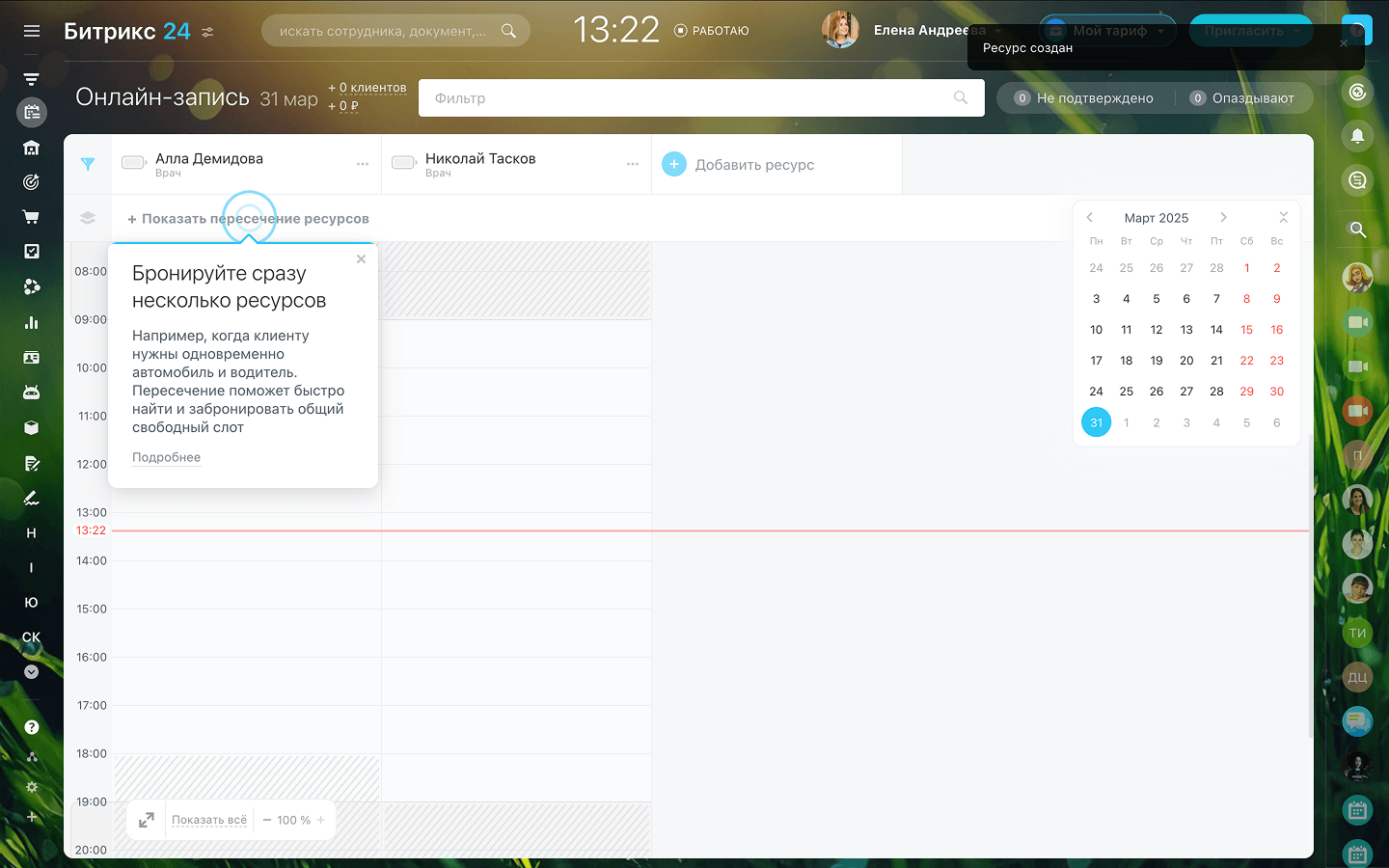The width and height of the screenshot is (1389, 868).
Task: Go to next month in calendar
Action: pos(1223,218)
